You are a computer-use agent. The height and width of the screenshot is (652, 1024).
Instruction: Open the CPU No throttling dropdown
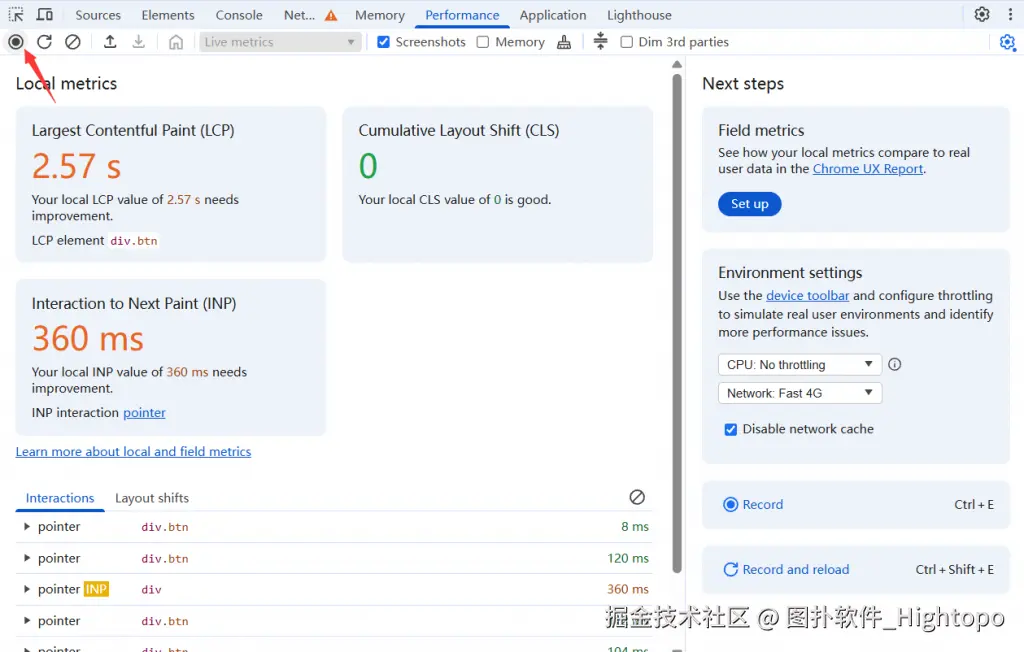point(800,365)
